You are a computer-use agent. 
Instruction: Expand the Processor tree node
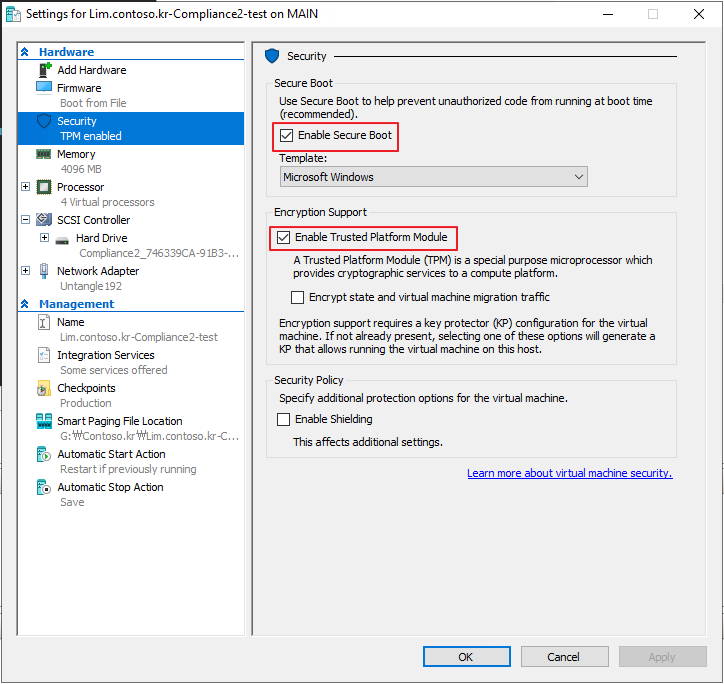(25, 187)
